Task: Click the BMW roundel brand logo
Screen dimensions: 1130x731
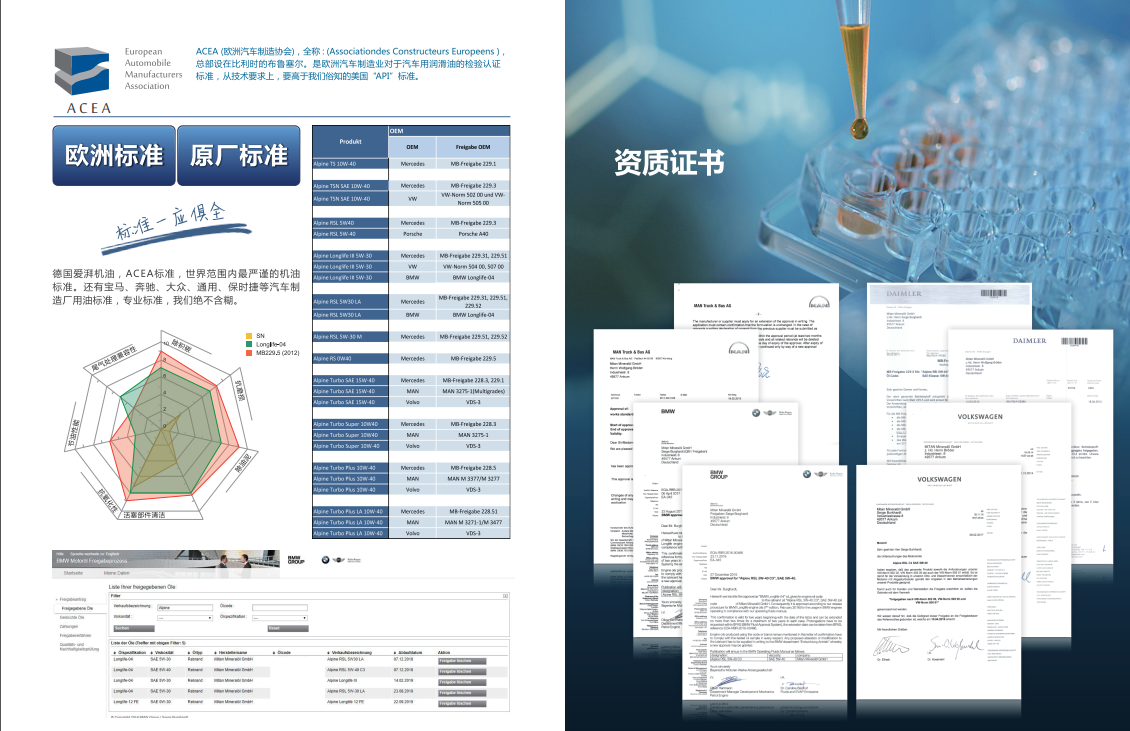Action: tap(323, 560)
